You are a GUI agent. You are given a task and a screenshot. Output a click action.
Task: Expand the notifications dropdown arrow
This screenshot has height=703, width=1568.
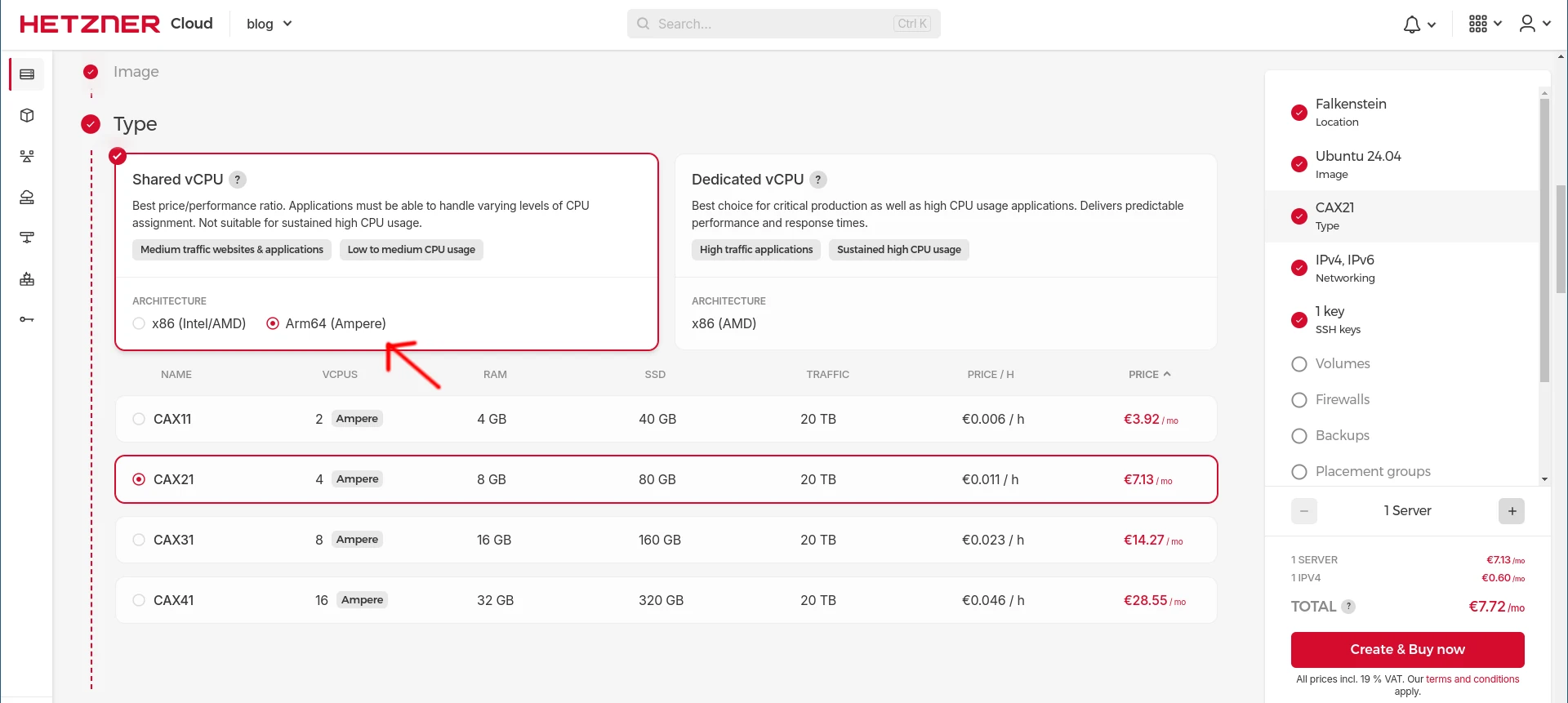(x=1432, y=25)
